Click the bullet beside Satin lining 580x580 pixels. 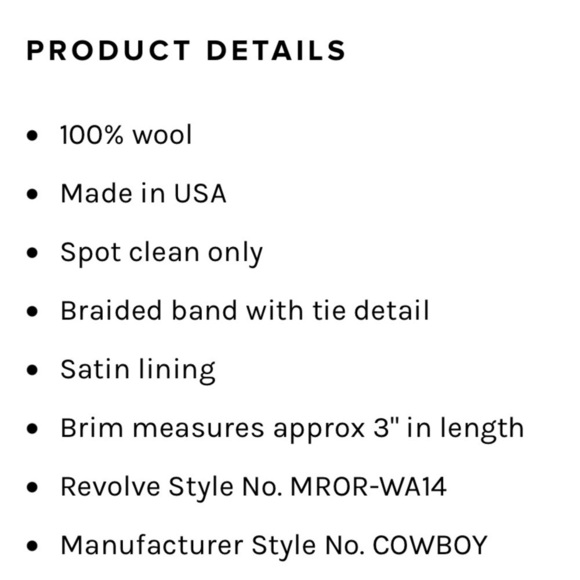tap(33, 370)
